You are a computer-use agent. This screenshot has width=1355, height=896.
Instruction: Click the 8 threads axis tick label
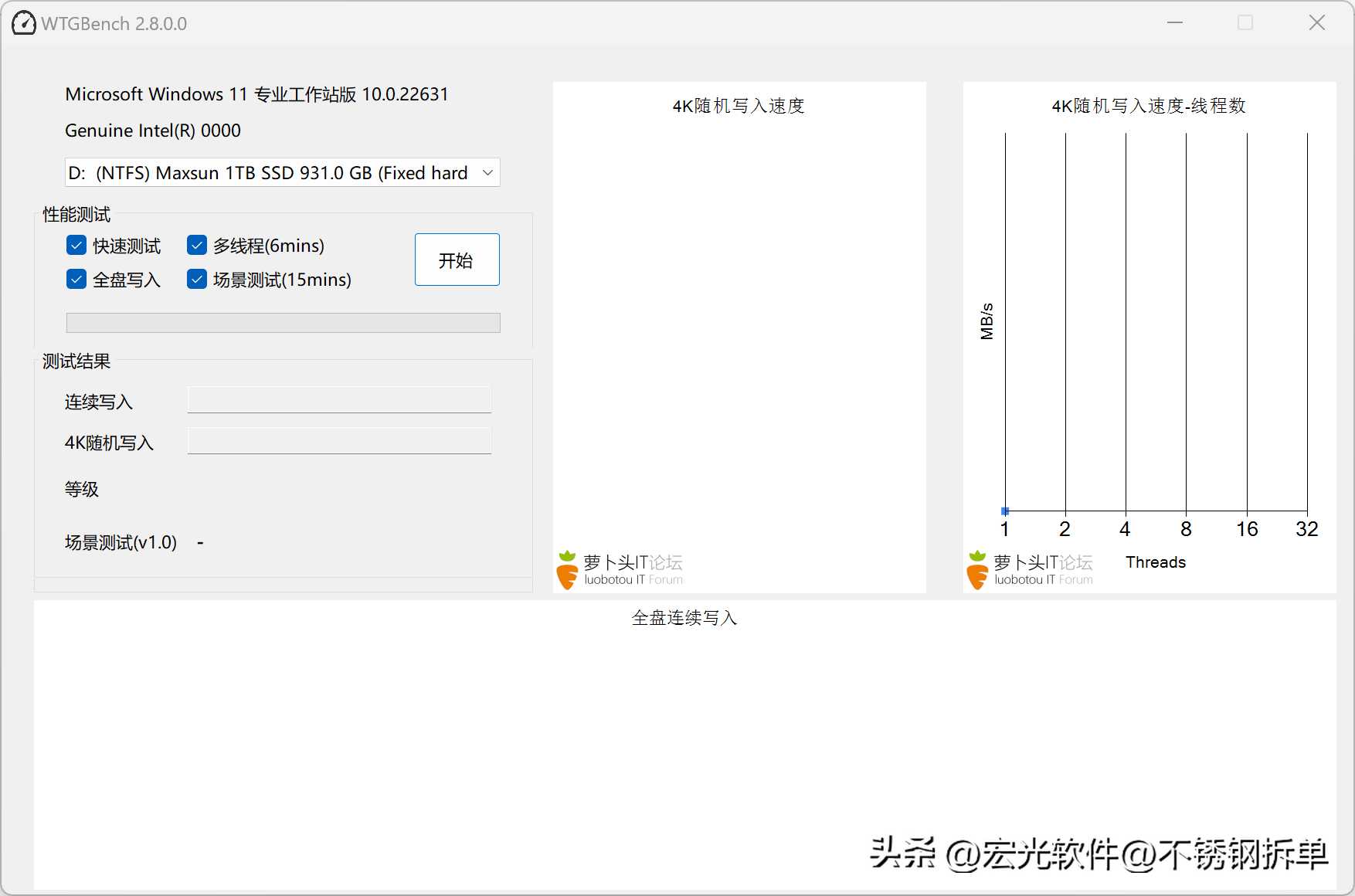(x=1186, y=529)
